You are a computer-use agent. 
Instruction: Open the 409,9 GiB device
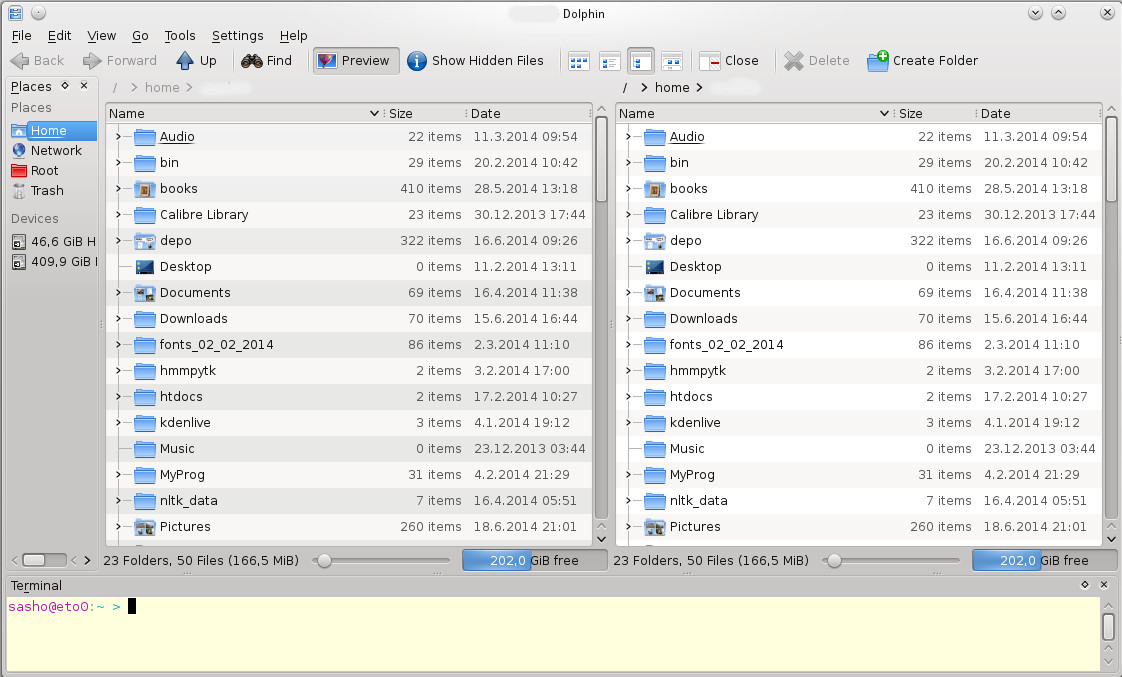point(53,262)
